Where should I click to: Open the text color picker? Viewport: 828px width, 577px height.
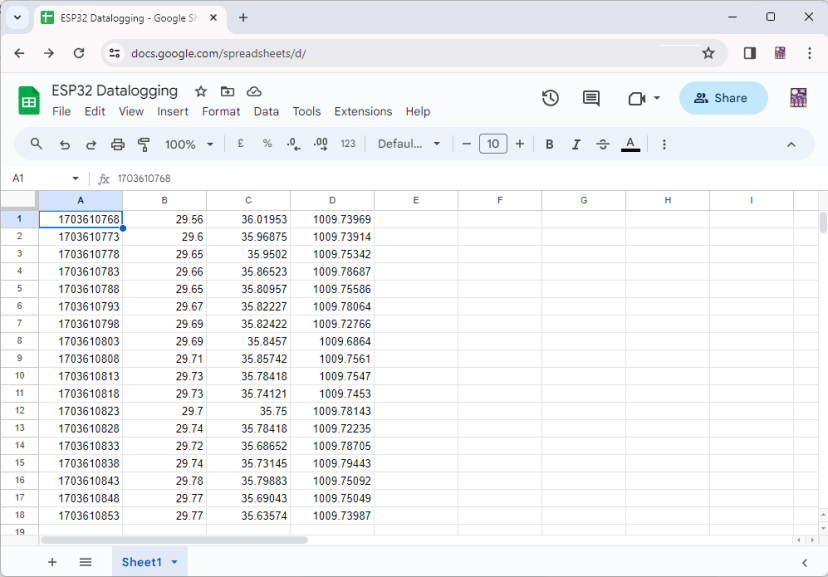tap(630, 144)
